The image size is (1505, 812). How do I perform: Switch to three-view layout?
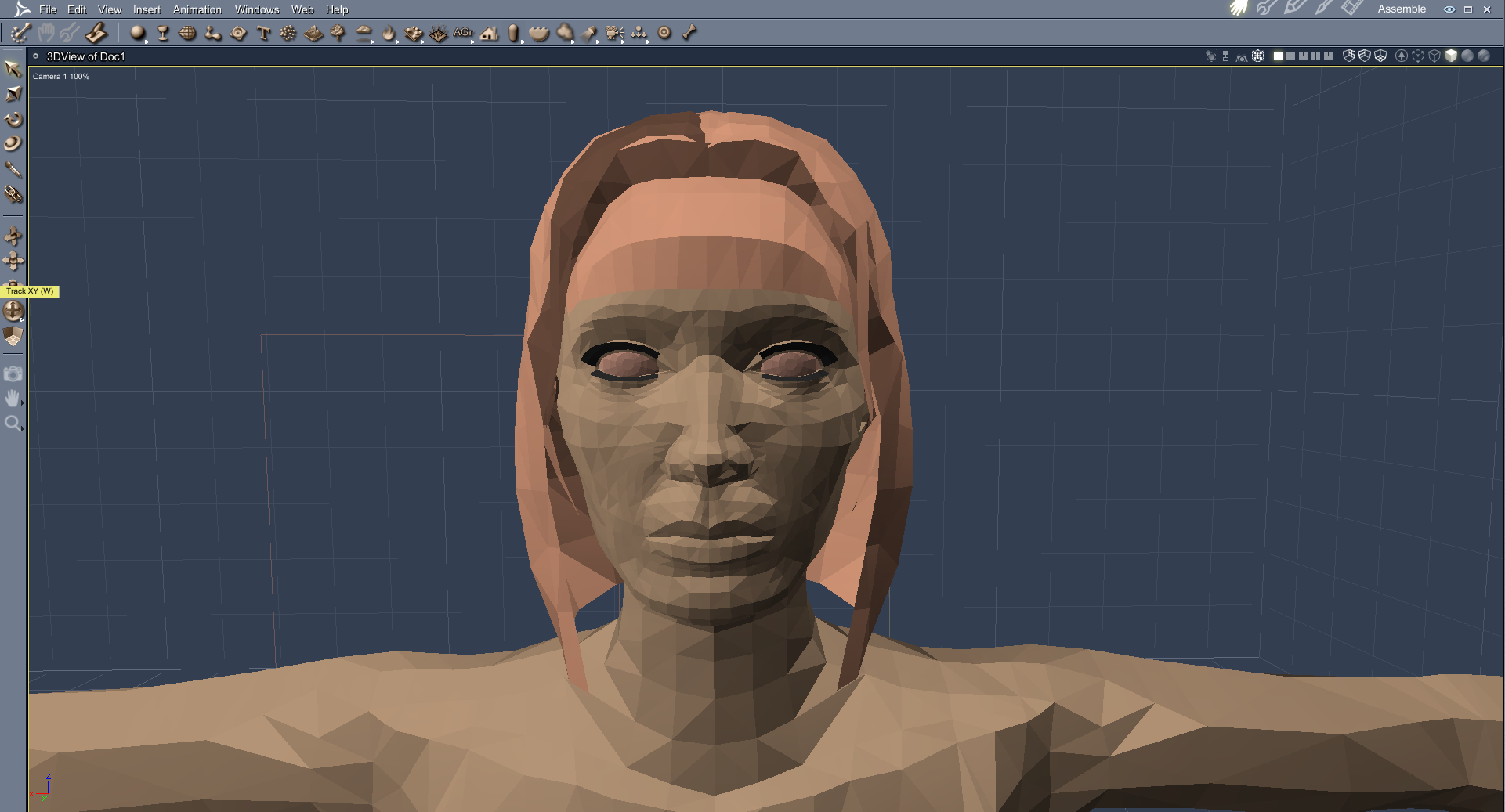click(1304, 56)
